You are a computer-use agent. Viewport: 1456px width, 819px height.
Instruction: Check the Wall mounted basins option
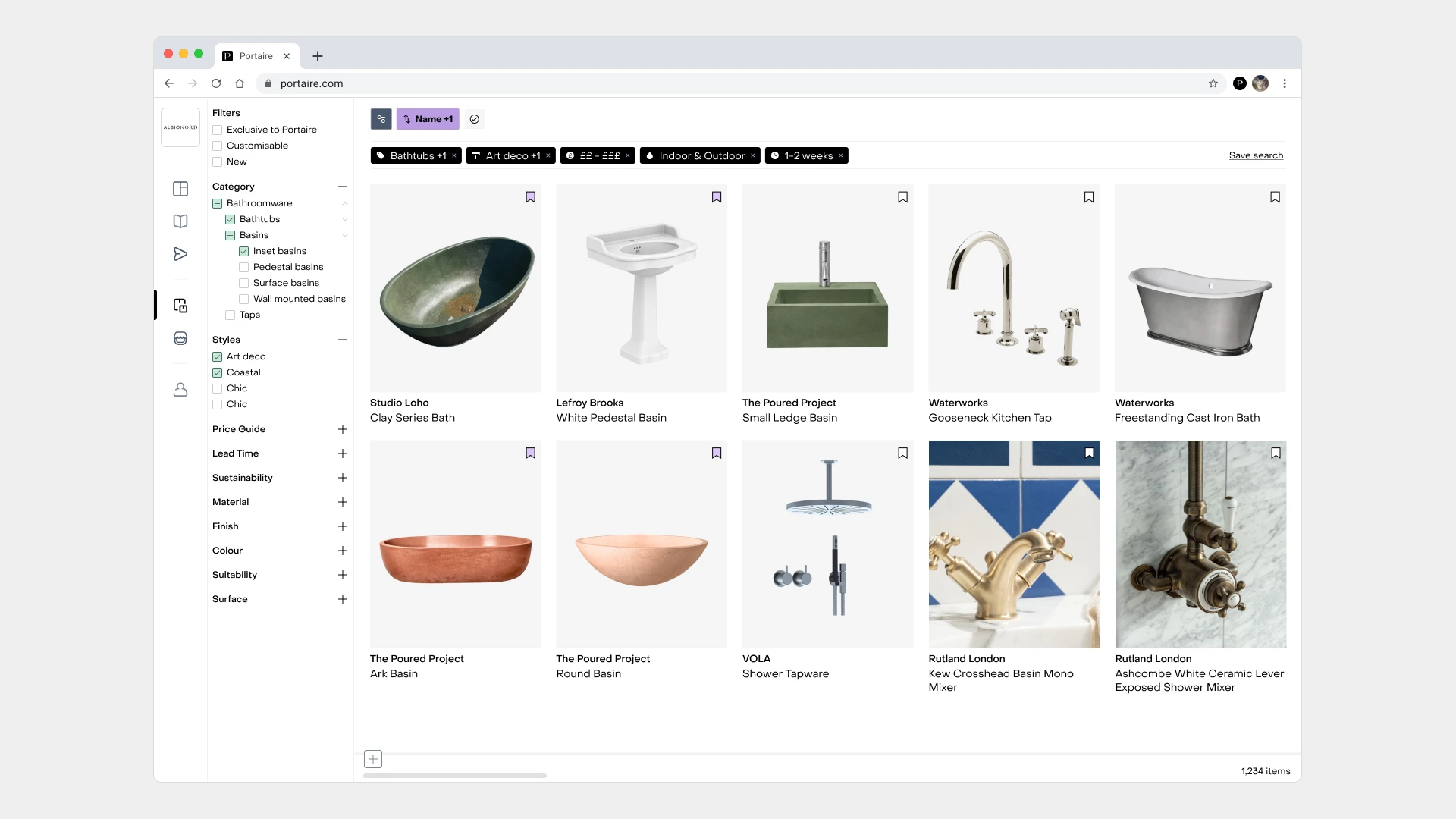click(x=243, y=299)
